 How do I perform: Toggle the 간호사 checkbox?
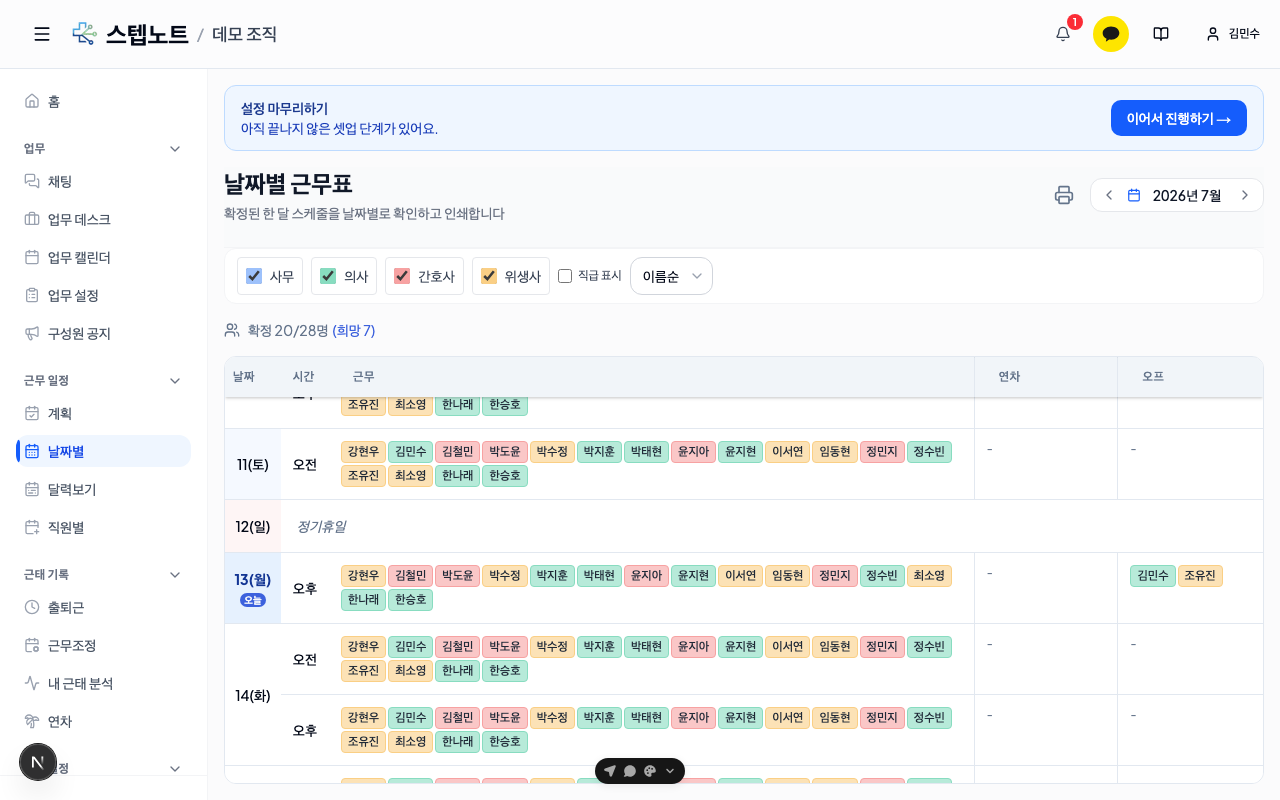coord(402,276)
